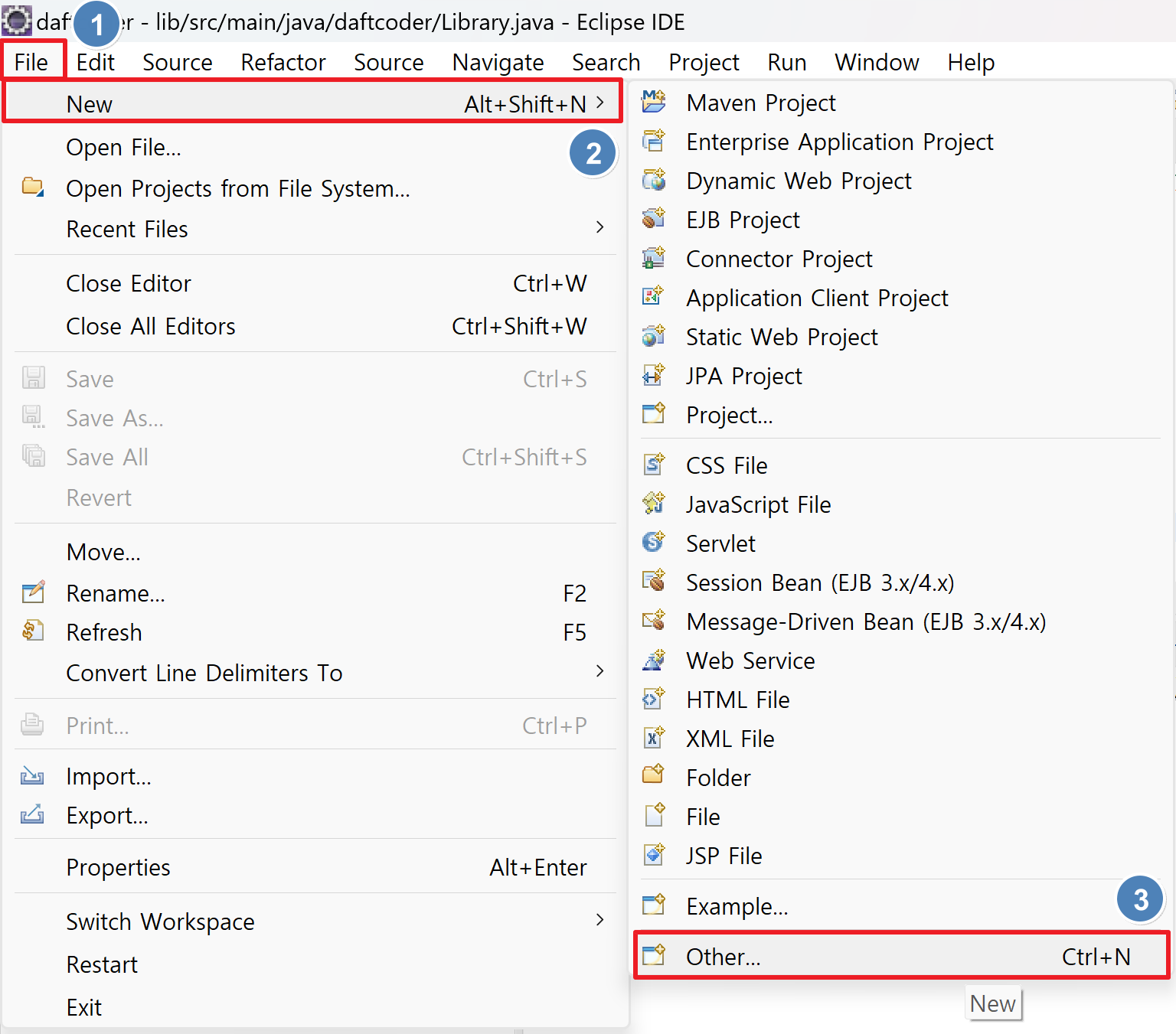Open the Run menu

[787, 62]
